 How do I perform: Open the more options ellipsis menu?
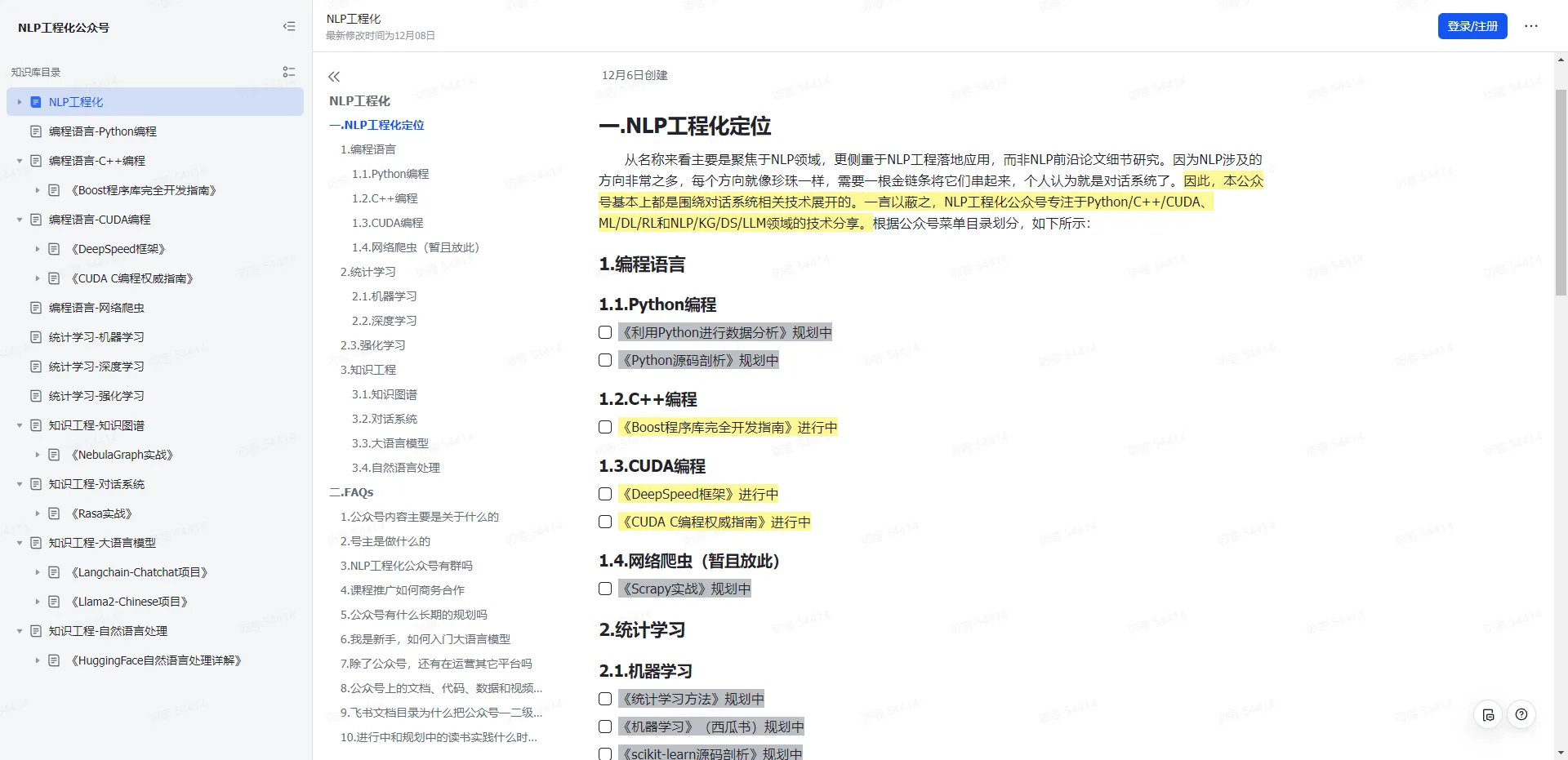point(1531,26)
